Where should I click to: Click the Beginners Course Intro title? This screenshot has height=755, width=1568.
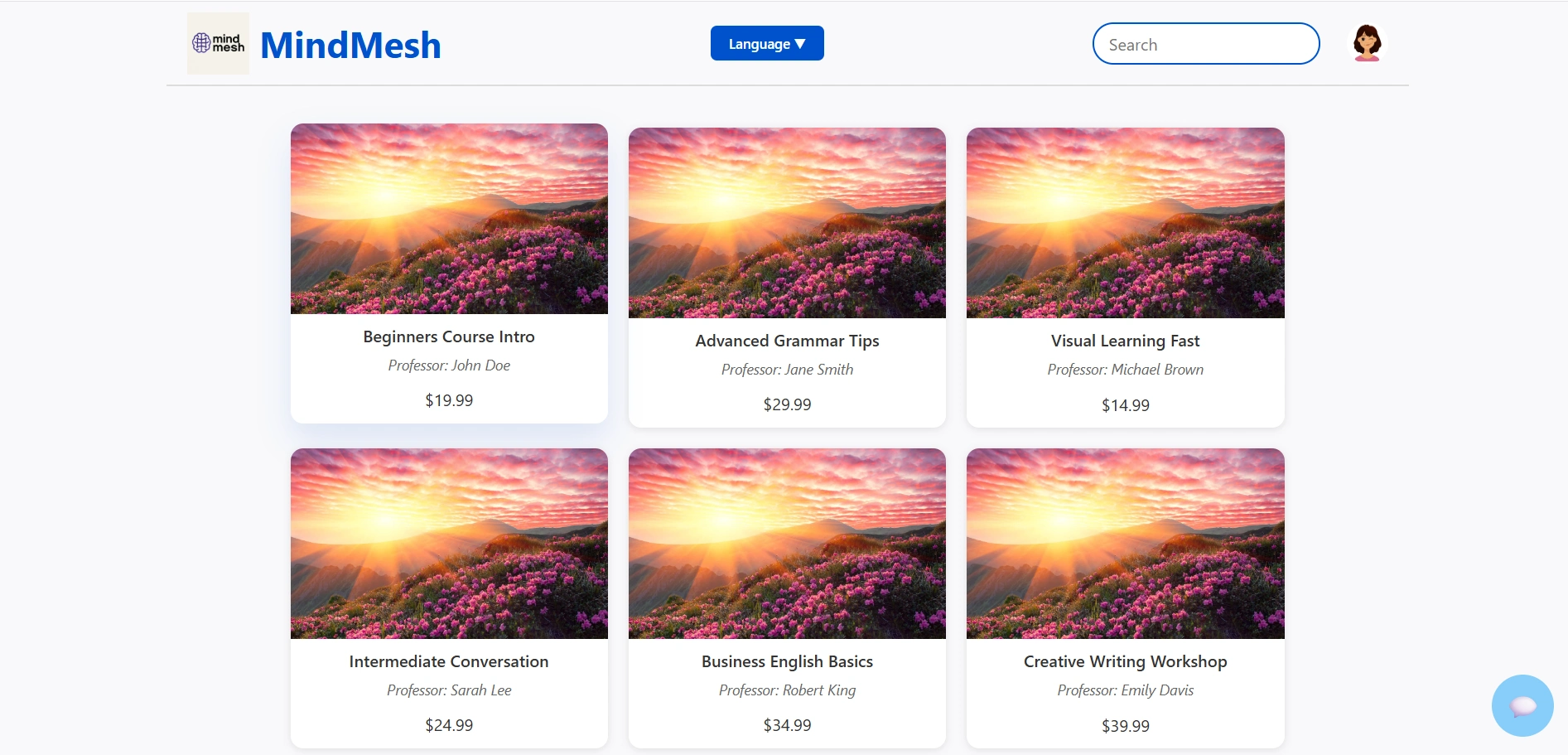(449, 336)
